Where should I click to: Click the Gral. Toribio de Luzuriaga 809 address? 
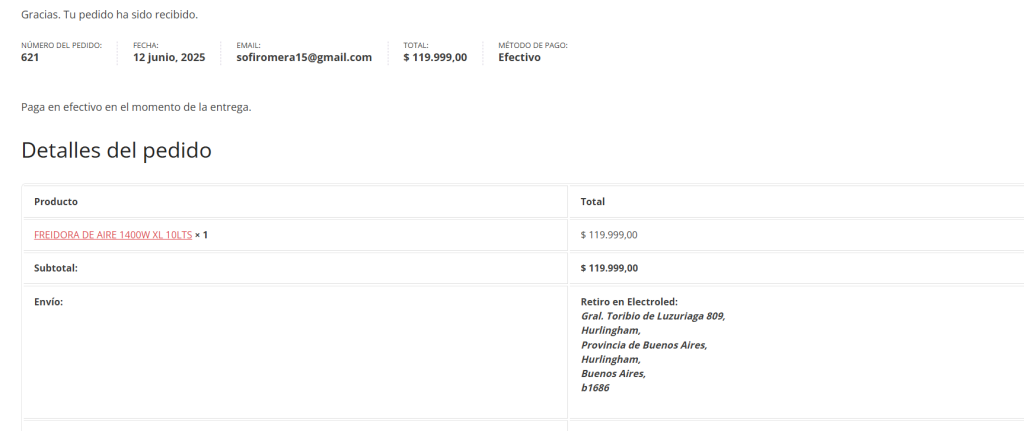(x=652, y=316)
